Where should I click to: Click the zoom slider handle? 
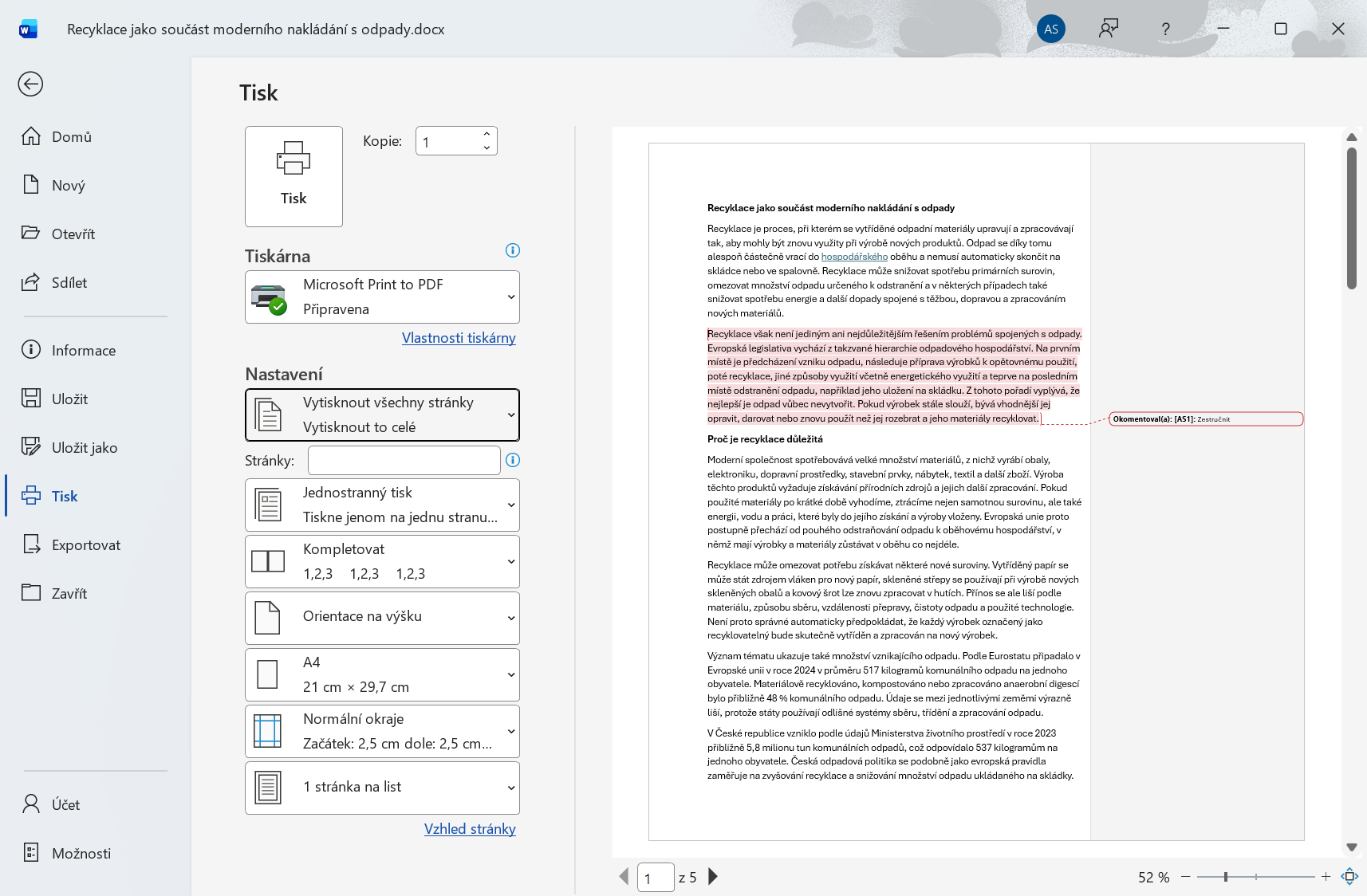1226,876
